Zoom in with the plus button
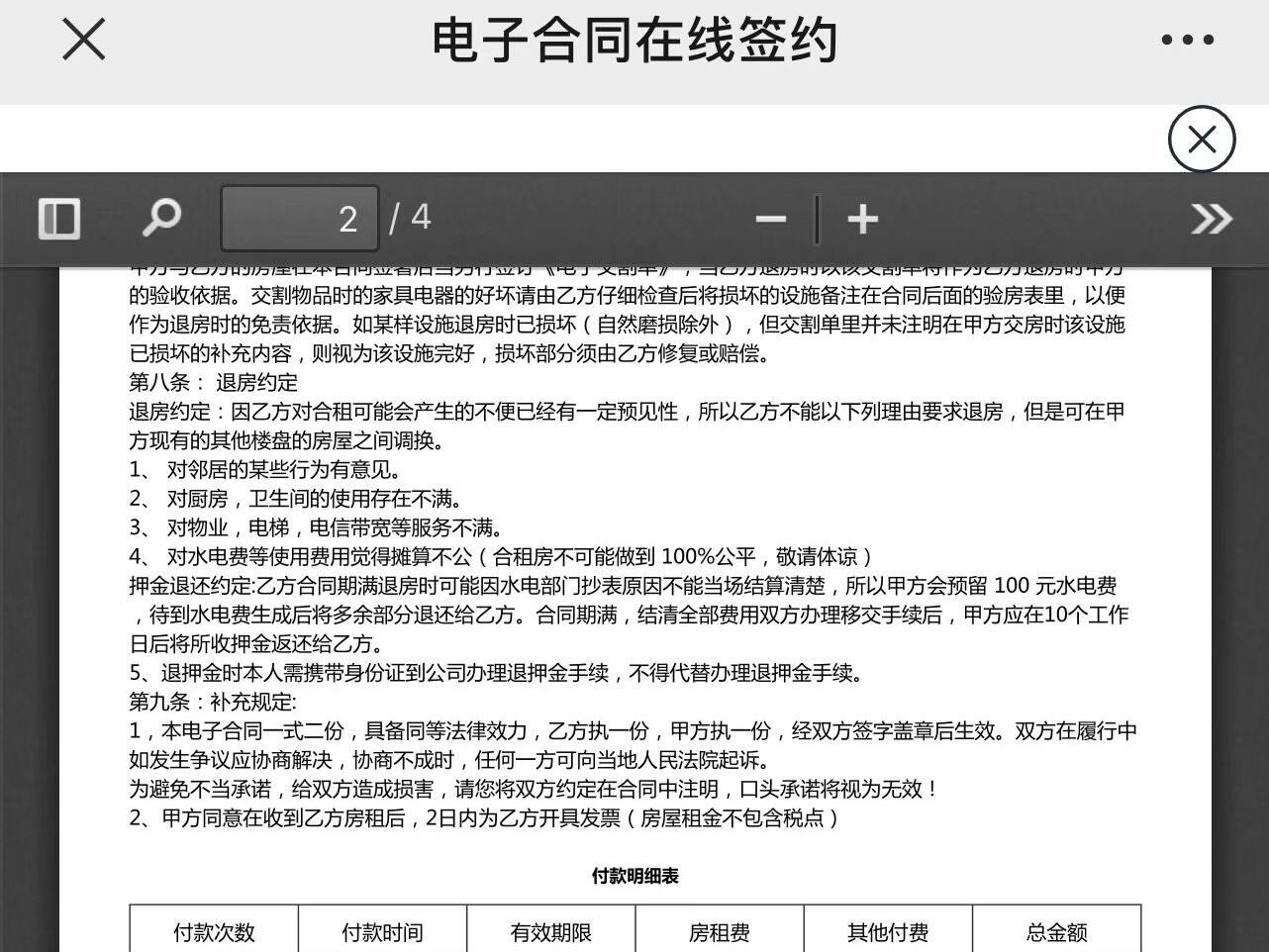 coord(863,219)
